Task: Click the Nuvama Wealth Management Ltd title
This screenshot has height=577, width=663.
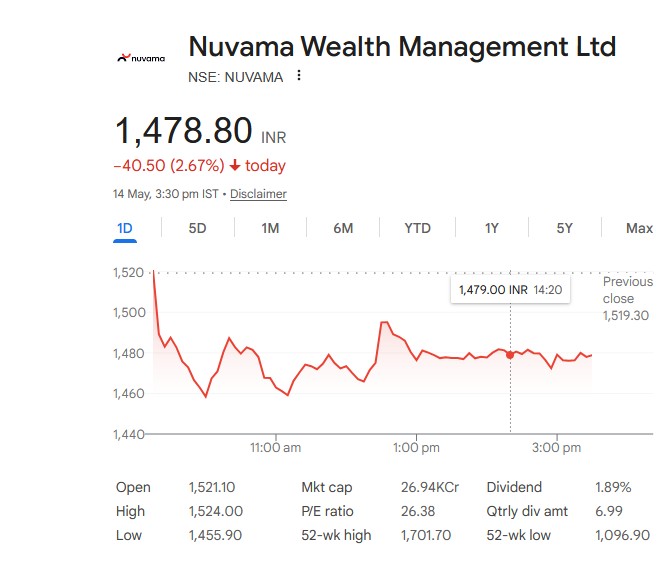Action: [x=402, y=46]
